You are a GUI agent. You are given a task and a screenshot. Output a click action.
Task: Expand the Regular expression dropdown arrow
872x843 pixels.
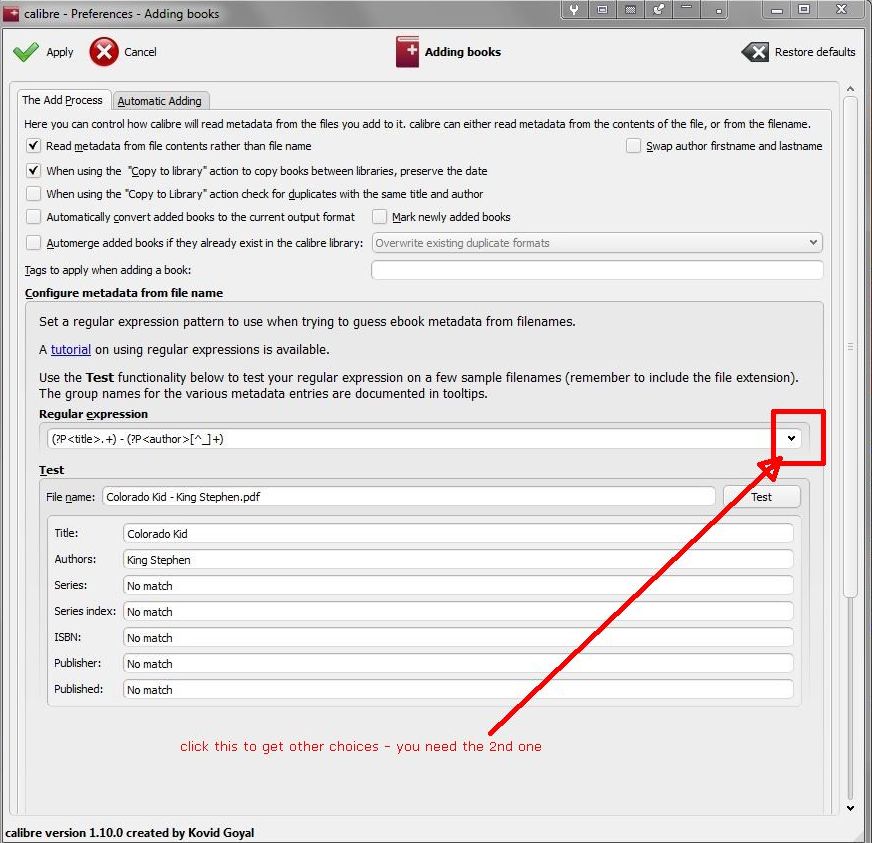pos(791,438)
